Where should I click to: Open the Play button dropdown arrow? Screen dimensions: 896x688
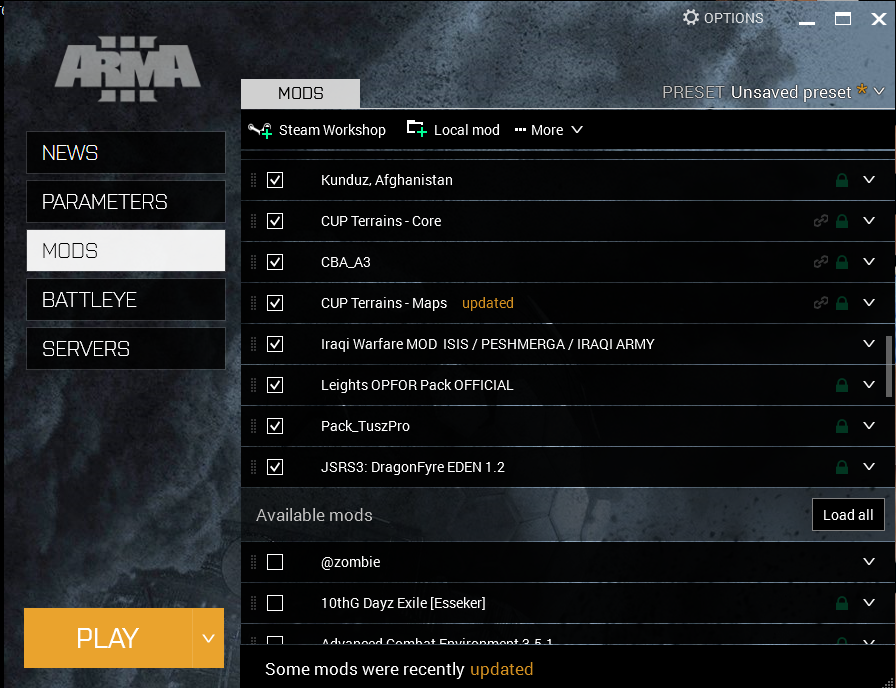pos(208,638)
